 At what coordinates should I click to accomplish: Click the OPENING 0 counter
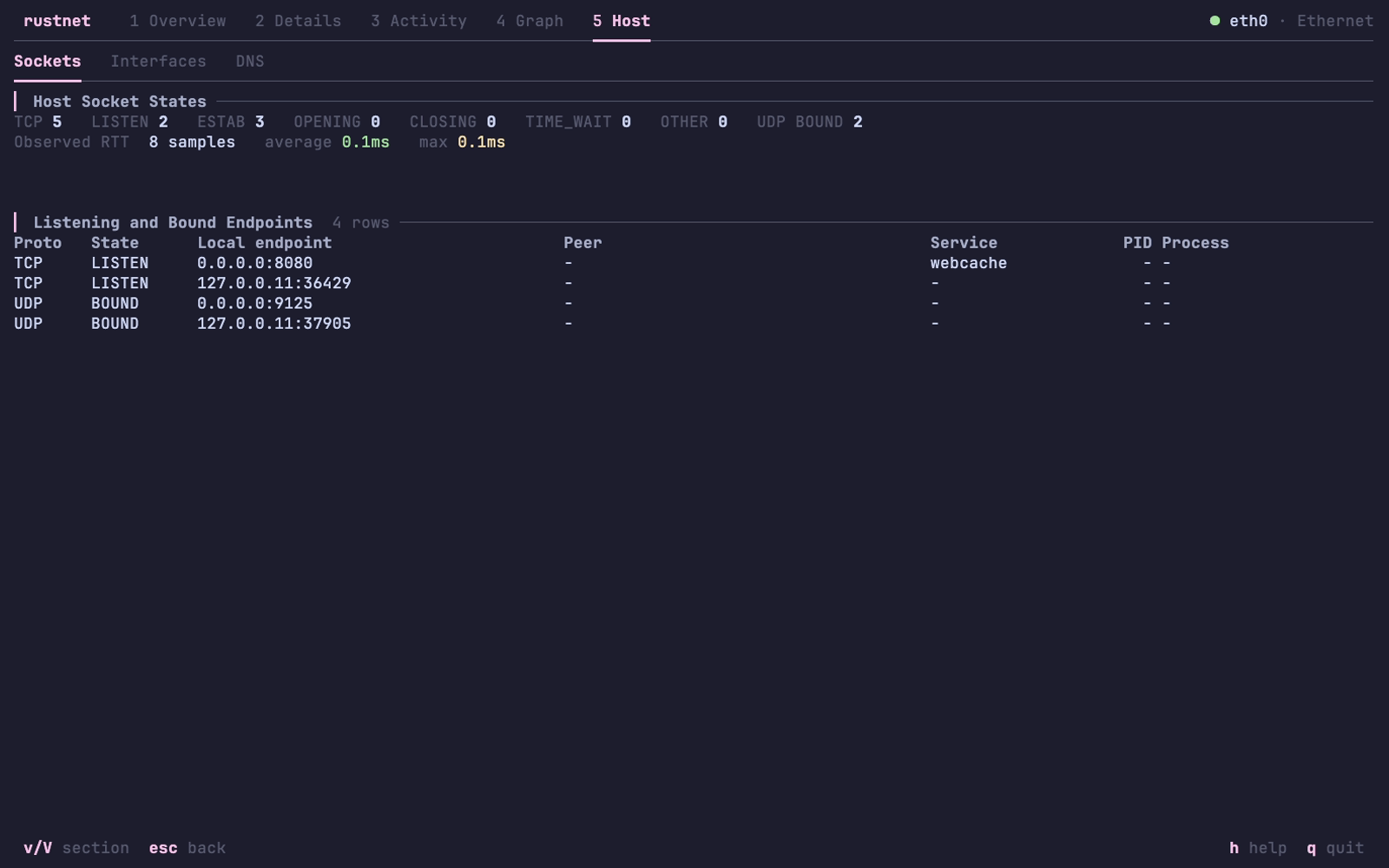click(x=337, y=122)
